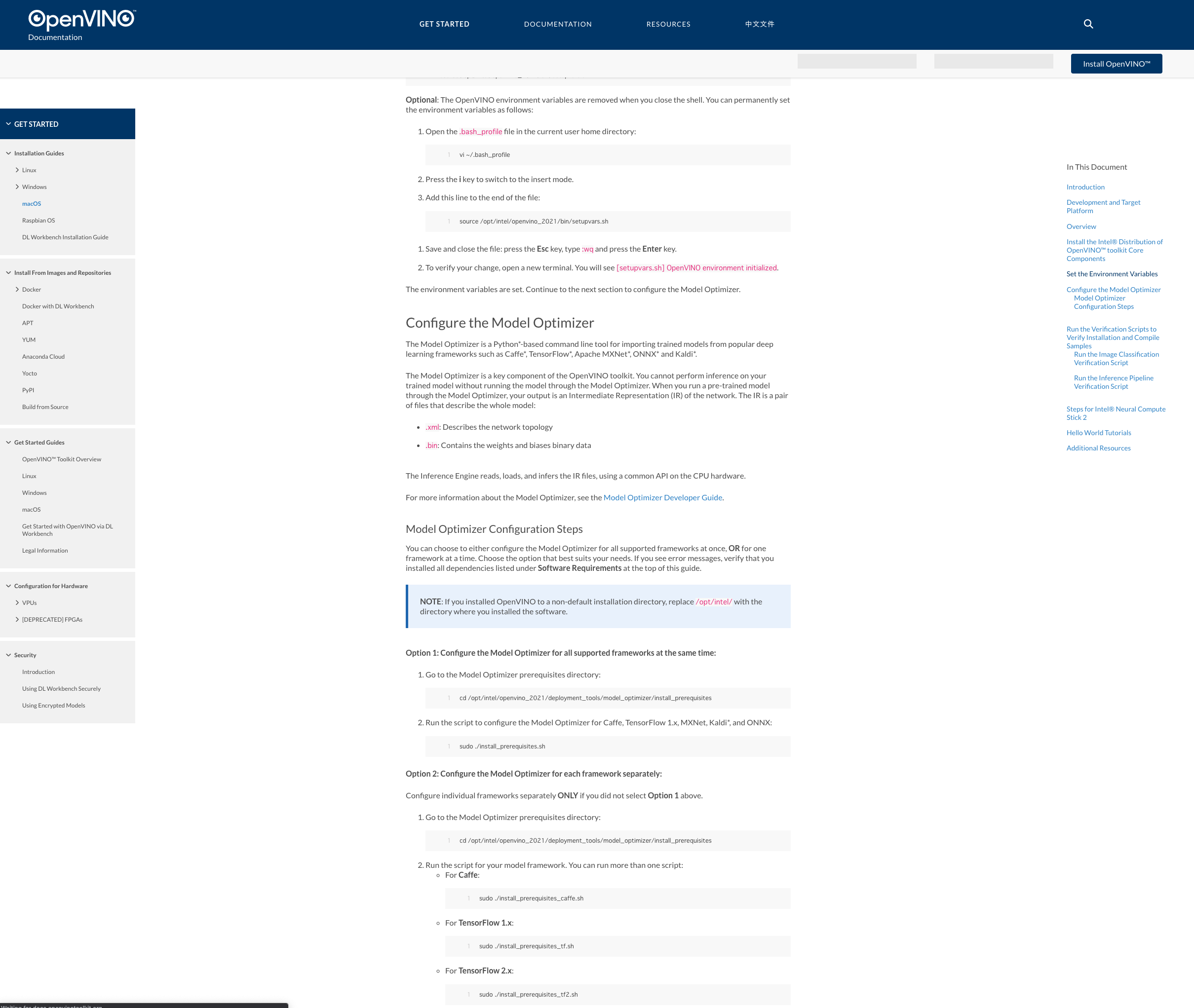Collapse the Installation Guides section
This screenshot has height=1008, width=1194.
tap(8, 153)
